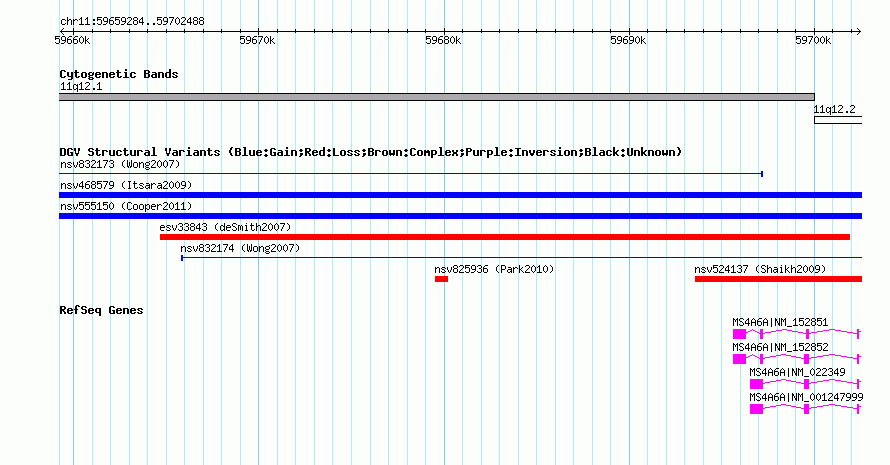Click the ruler's right scroll arrow

coord(858,32)
